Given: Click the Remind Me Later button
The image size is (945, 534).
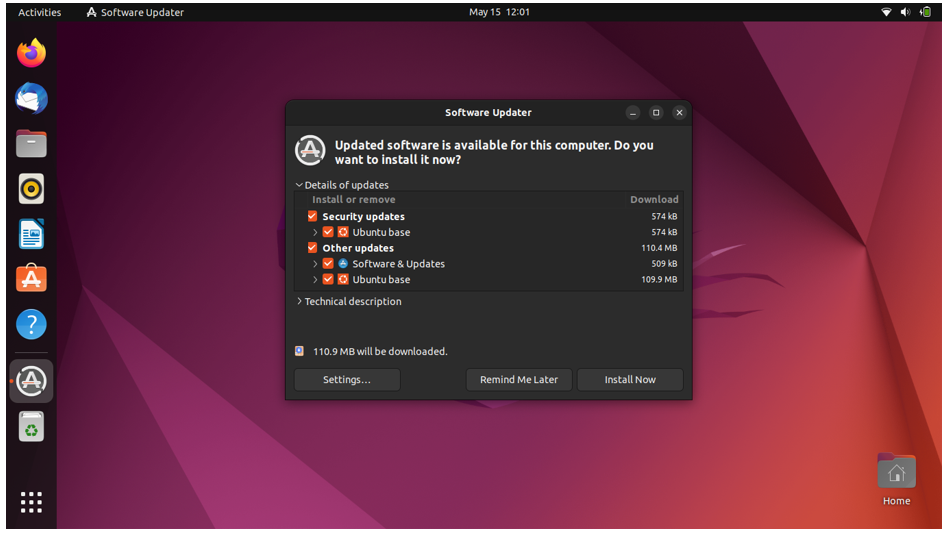Looking at the screenshot, I should (x=519, y=380).
